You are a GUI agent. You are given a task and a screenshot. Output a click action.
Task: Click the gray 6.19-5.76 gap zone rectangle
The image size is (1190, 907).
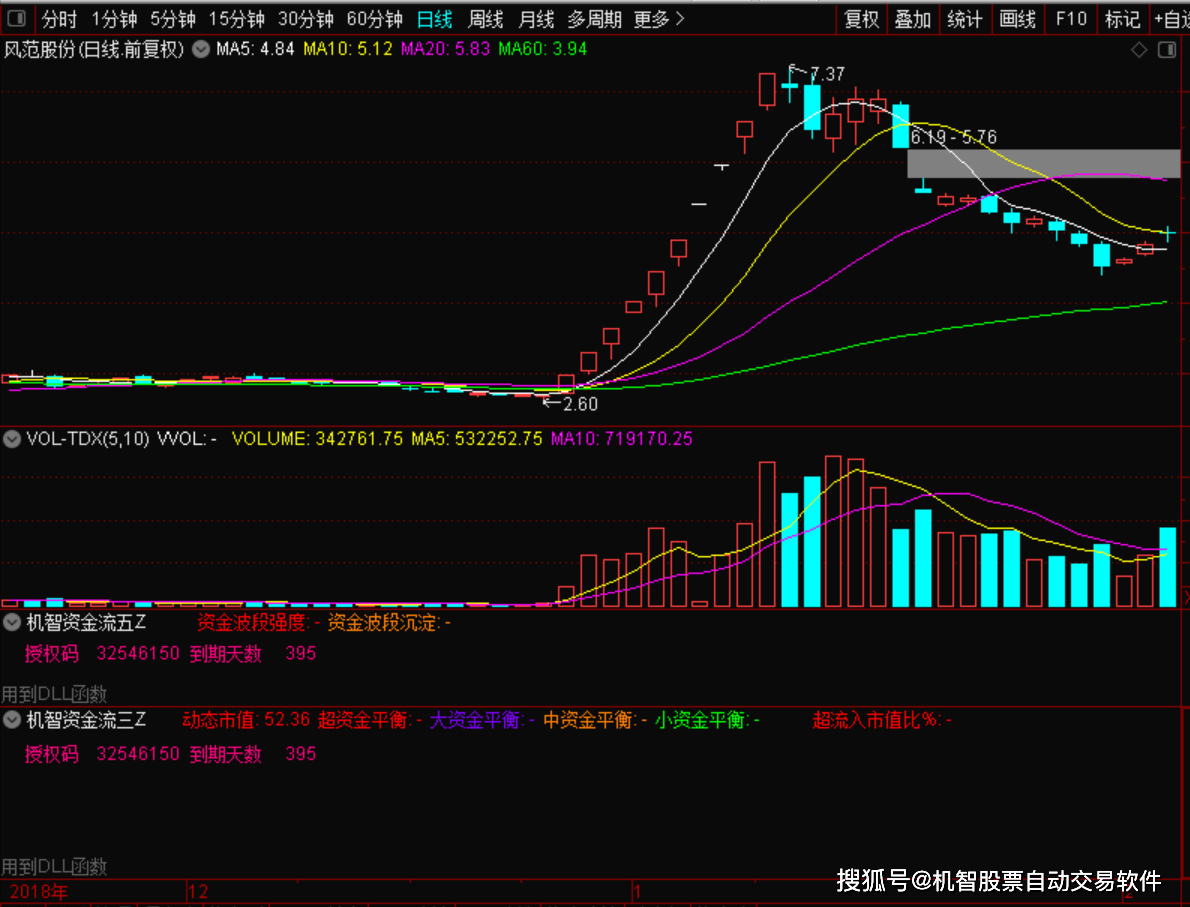[1044, 163]
